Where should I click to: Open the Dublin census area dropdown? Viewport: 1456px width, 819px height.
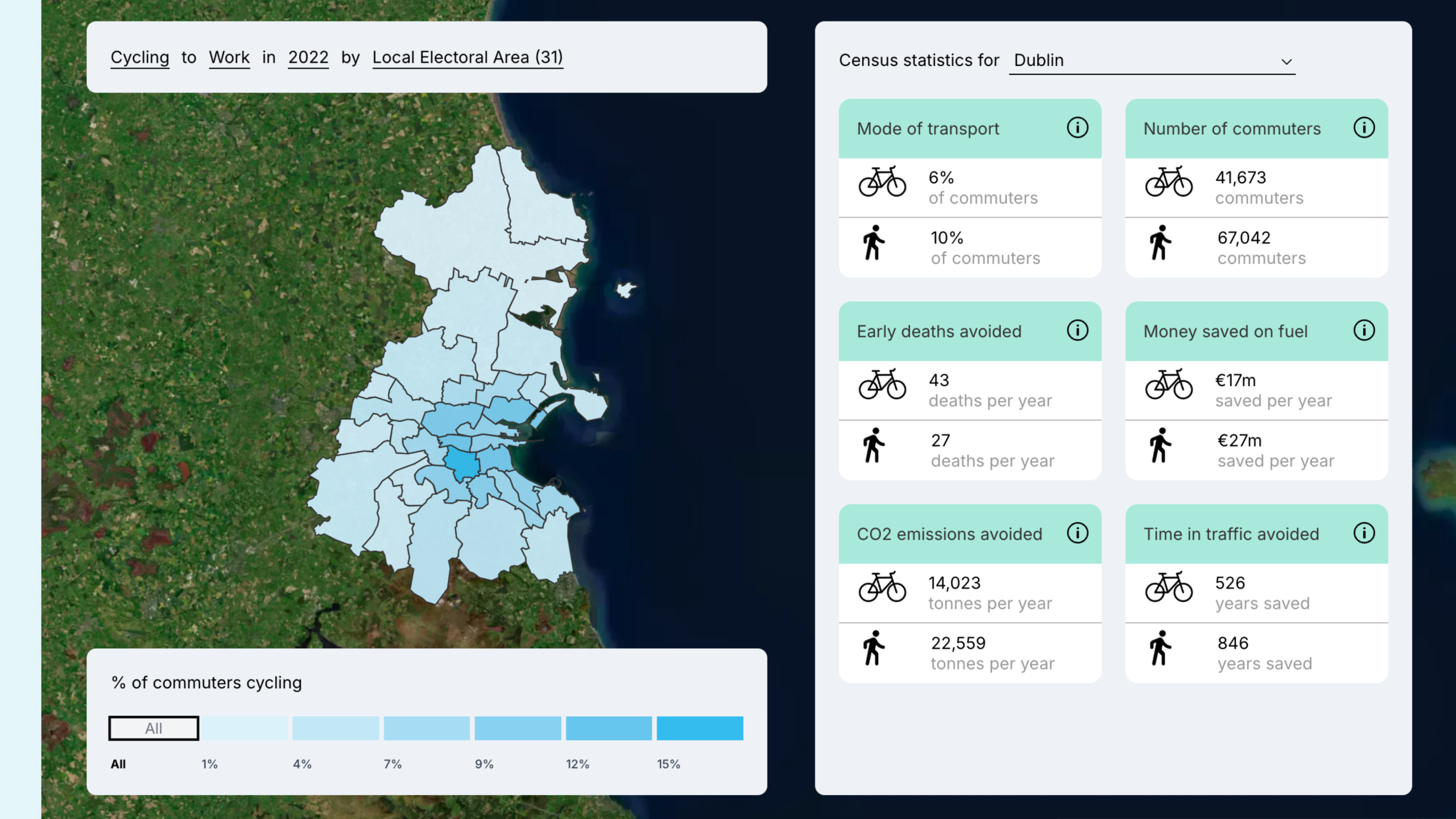(x=1152, y=60)
